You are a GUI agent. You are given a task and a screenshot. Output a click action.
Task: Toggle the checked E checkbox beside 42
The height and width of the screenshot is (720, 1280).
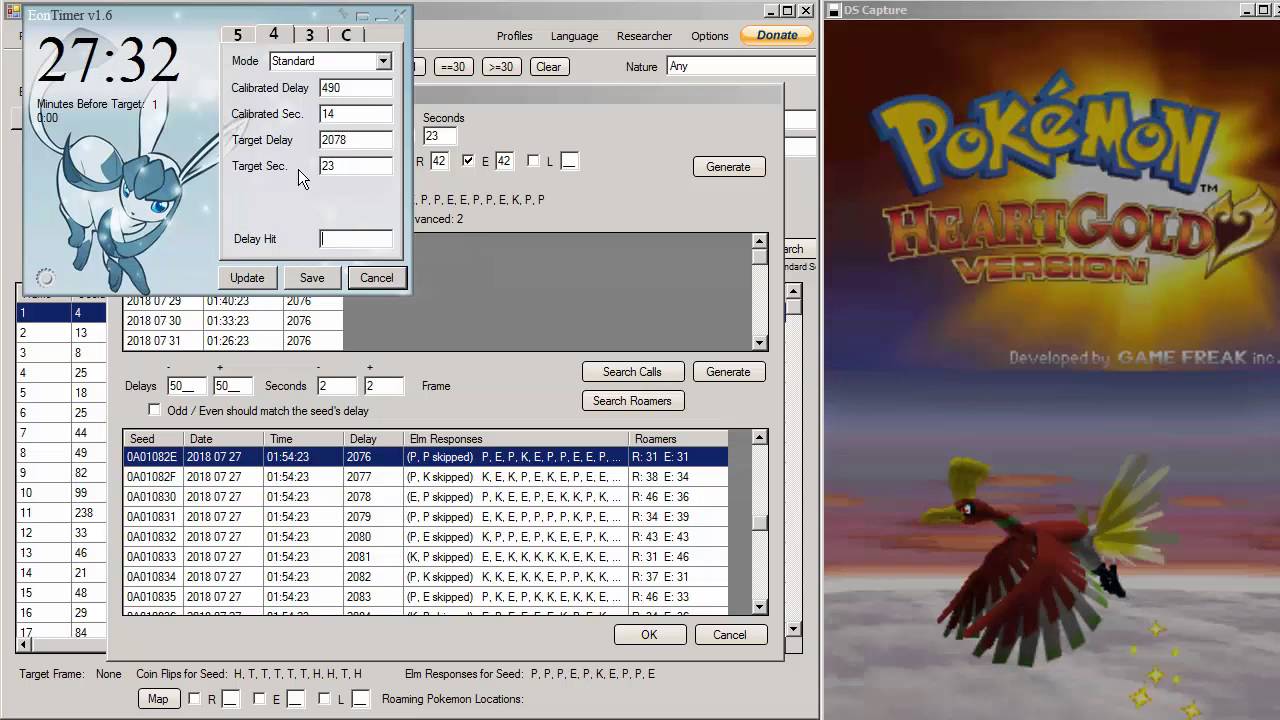tap(468, 161)
